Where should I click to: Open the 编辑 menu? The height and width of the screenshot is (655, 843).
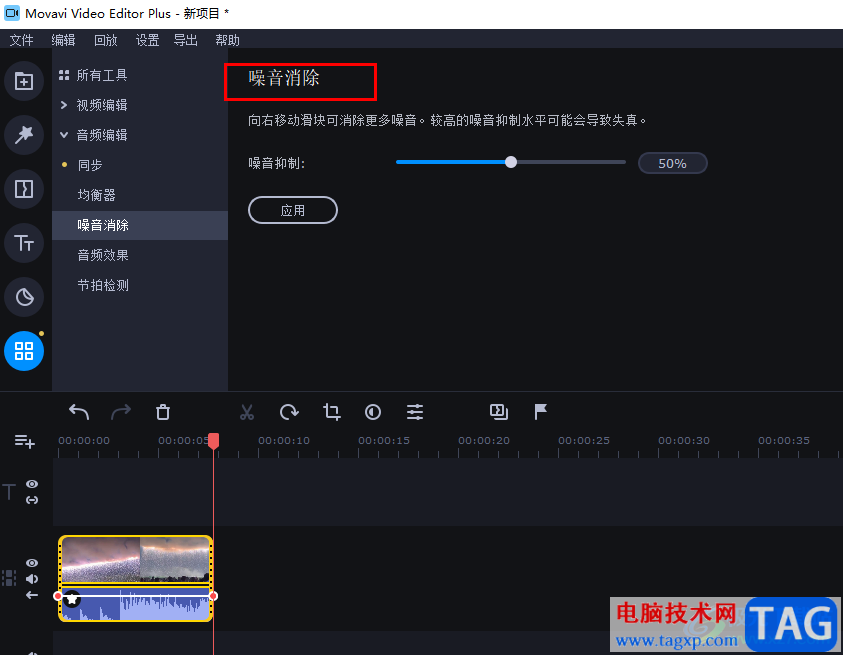coord(63,40)
